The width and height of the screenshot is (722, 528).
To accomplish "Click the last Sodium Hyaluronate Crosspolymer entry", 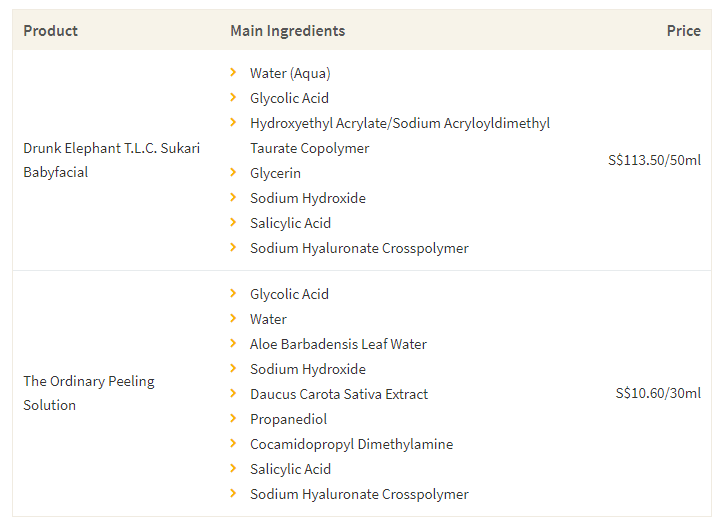I will 359,494.
